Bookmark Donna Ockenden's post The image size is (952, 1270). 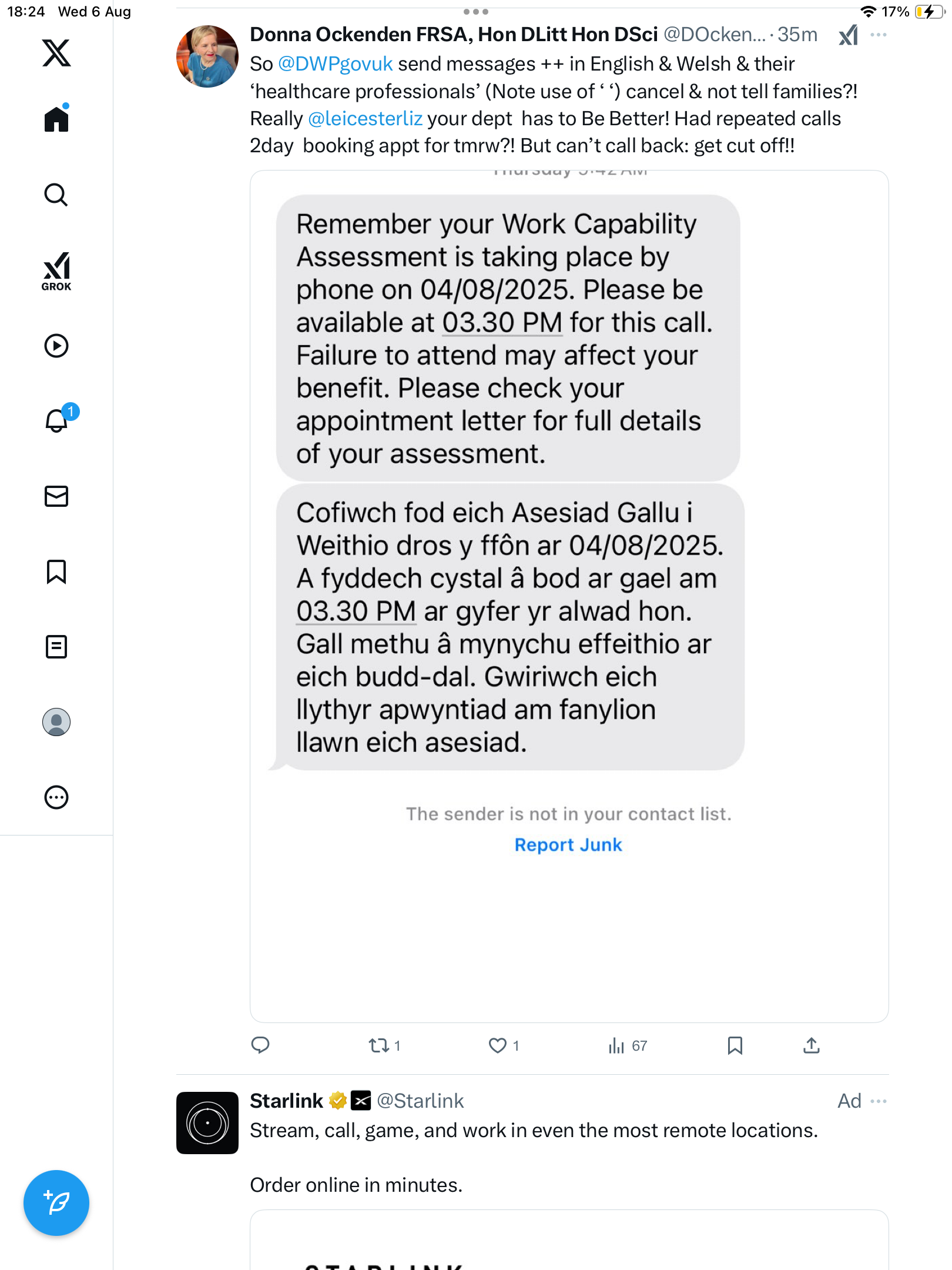(x=735, y=1045)
